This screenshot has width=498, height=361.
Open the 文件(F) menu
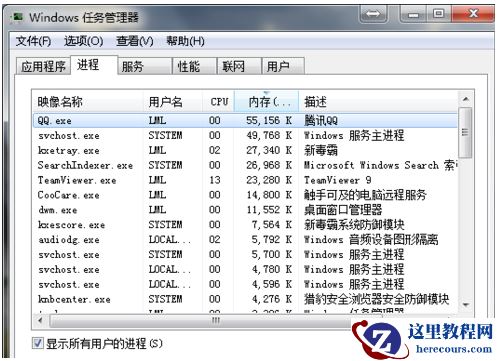coord(33,41)
